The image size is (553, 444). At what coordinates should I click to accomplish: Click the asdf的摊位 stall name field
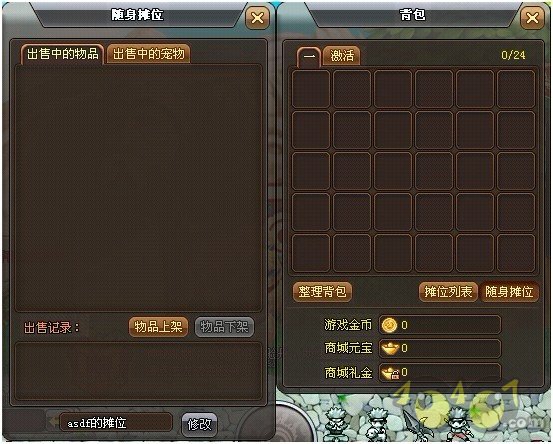point(116,422)
